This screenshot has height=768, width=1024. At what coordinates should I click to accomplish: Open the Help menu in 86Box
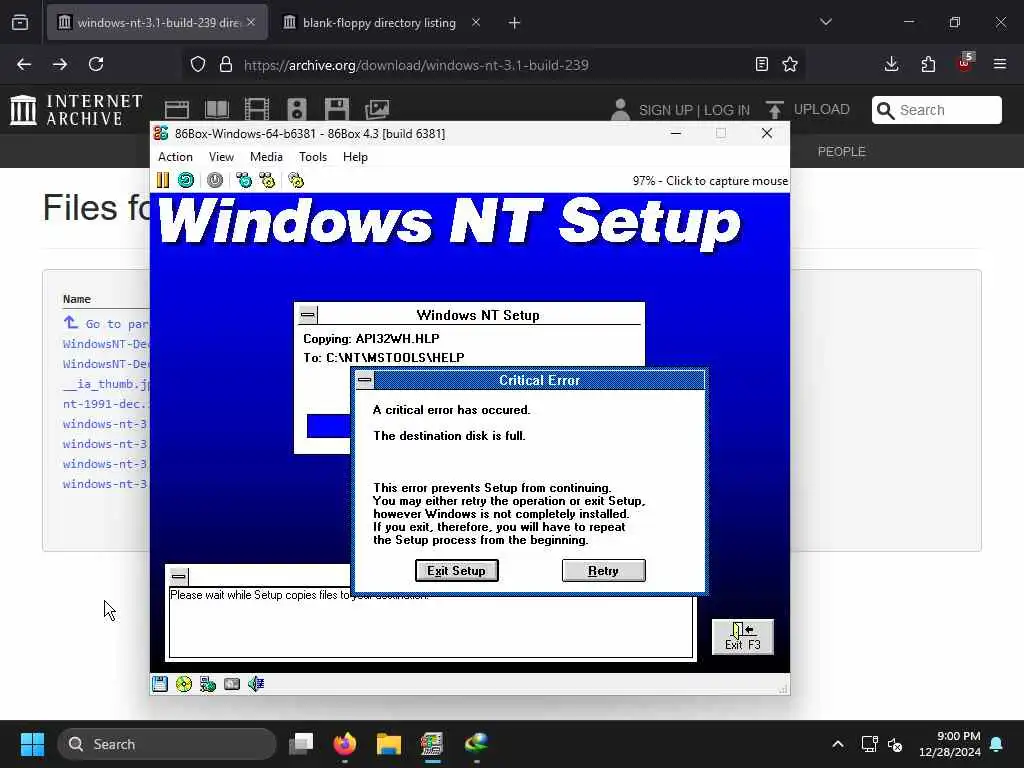tap(355, 157)
